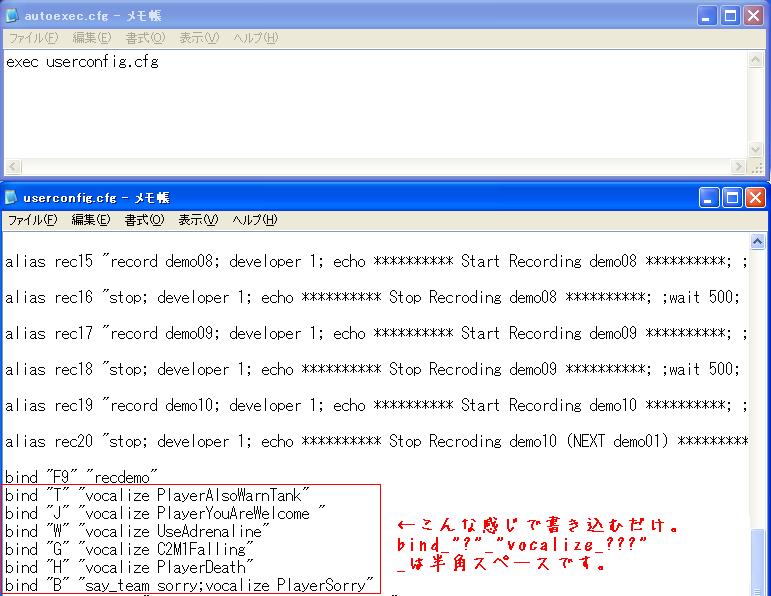Maximize the autoexec.cfg window
This screenshot has height=596, width=771.
[x=730, y=16]
